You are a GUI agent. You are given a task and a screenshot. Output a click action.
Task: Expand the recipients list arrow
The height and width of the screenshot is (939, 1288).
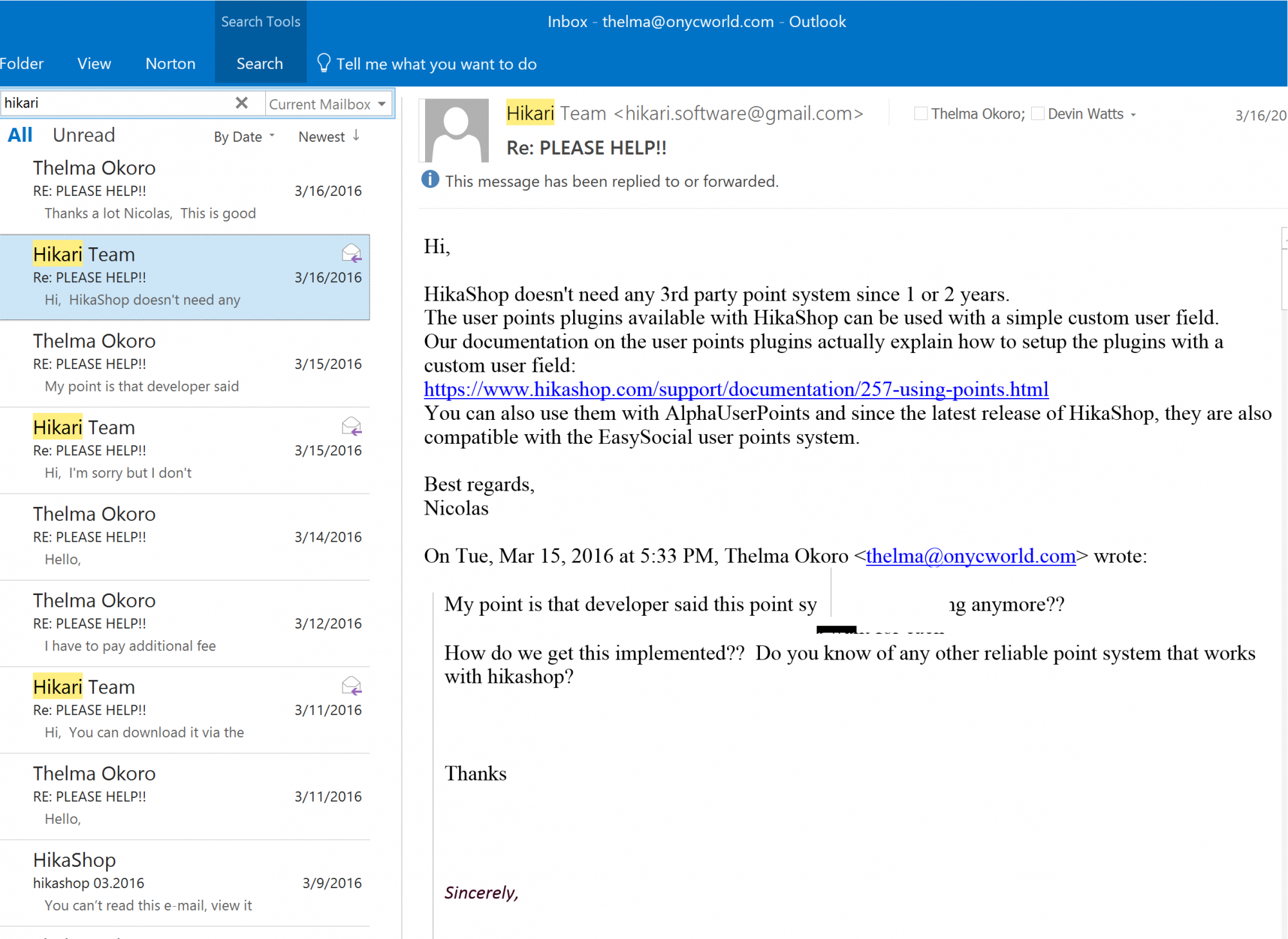1133,115
